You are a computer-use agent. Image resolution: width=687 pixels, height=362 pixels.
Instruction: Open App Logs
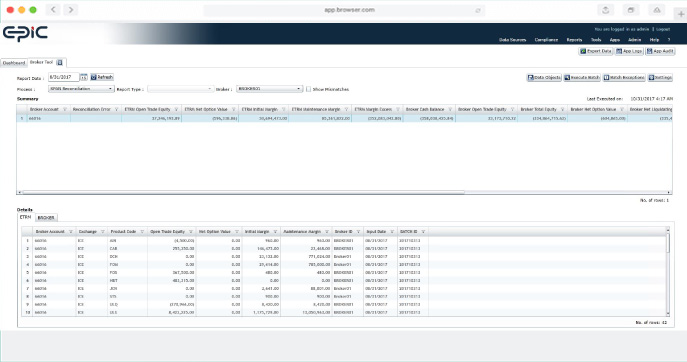point(629,51)
